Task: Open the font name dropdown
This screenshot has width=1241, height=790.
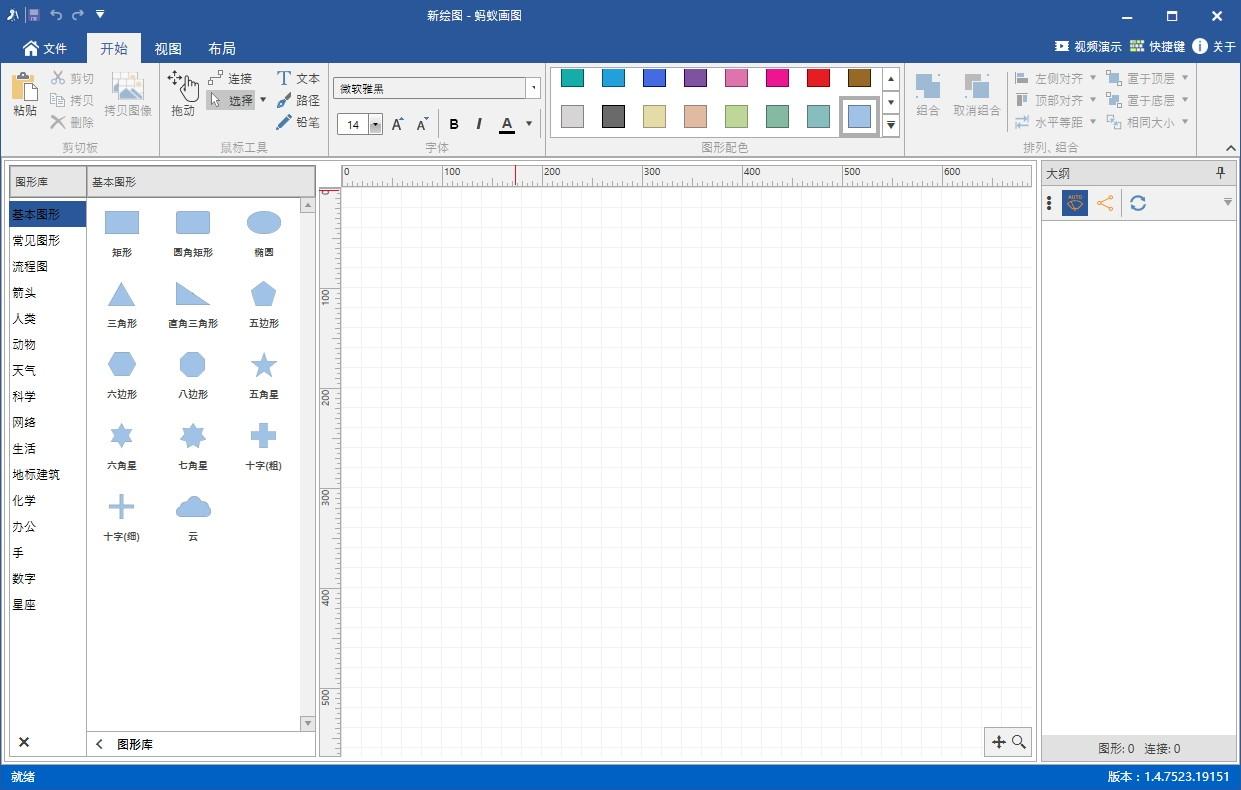Action: (x=534, y=88)
